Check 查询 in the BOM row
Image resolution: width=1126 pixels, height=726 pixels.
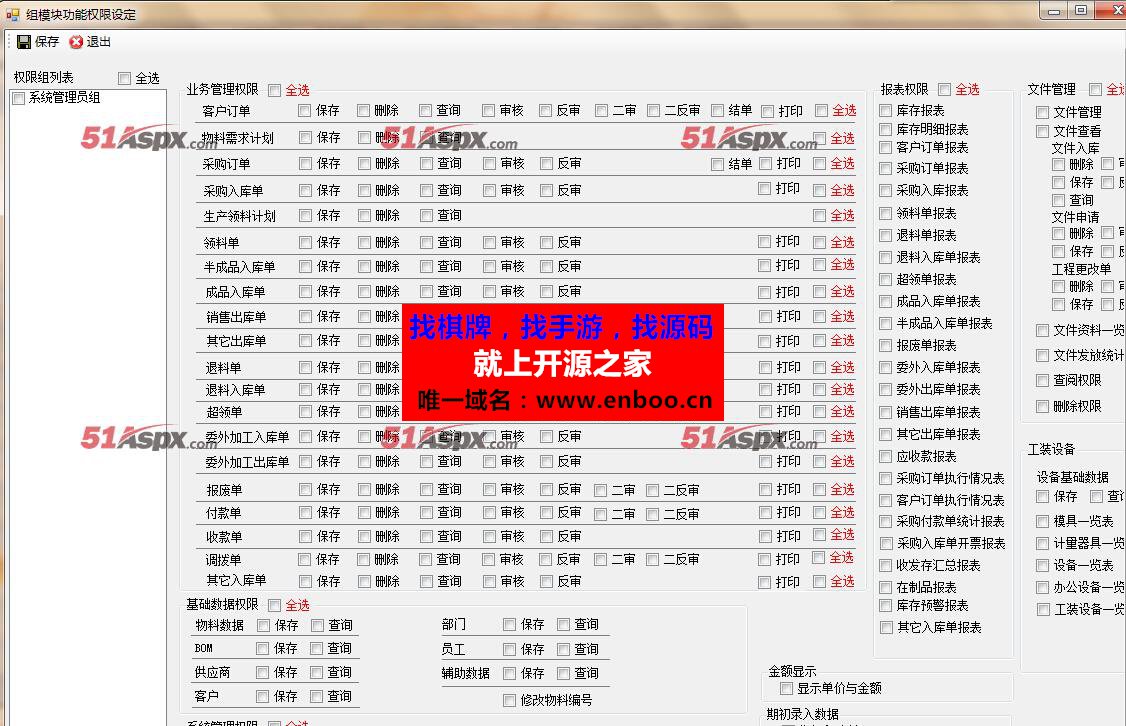[317, 648]
